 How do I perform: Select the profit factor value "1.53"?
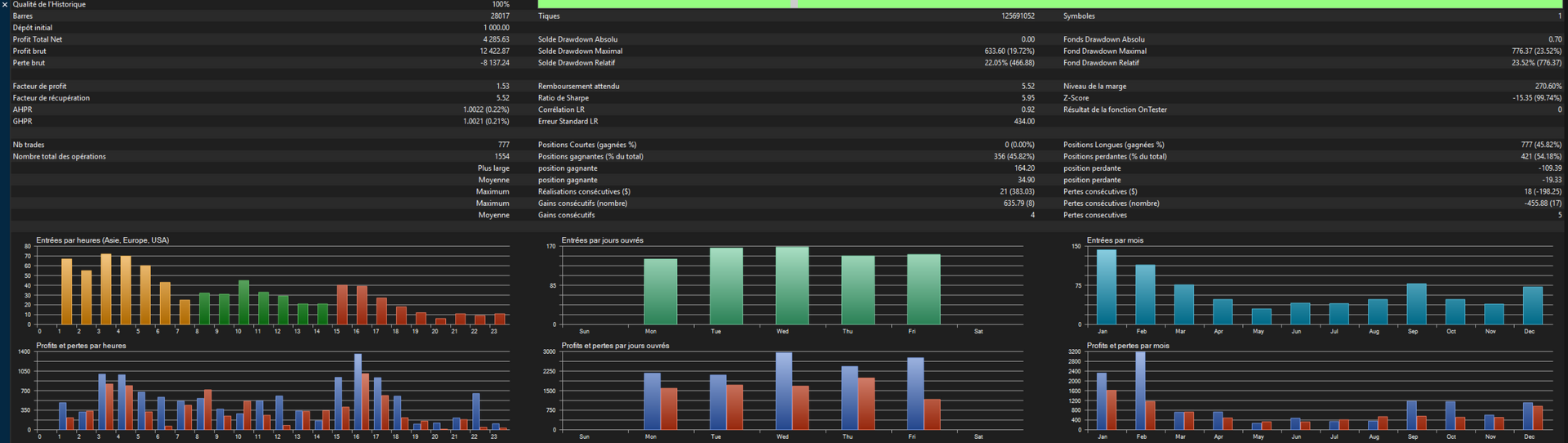coord(503,86)
